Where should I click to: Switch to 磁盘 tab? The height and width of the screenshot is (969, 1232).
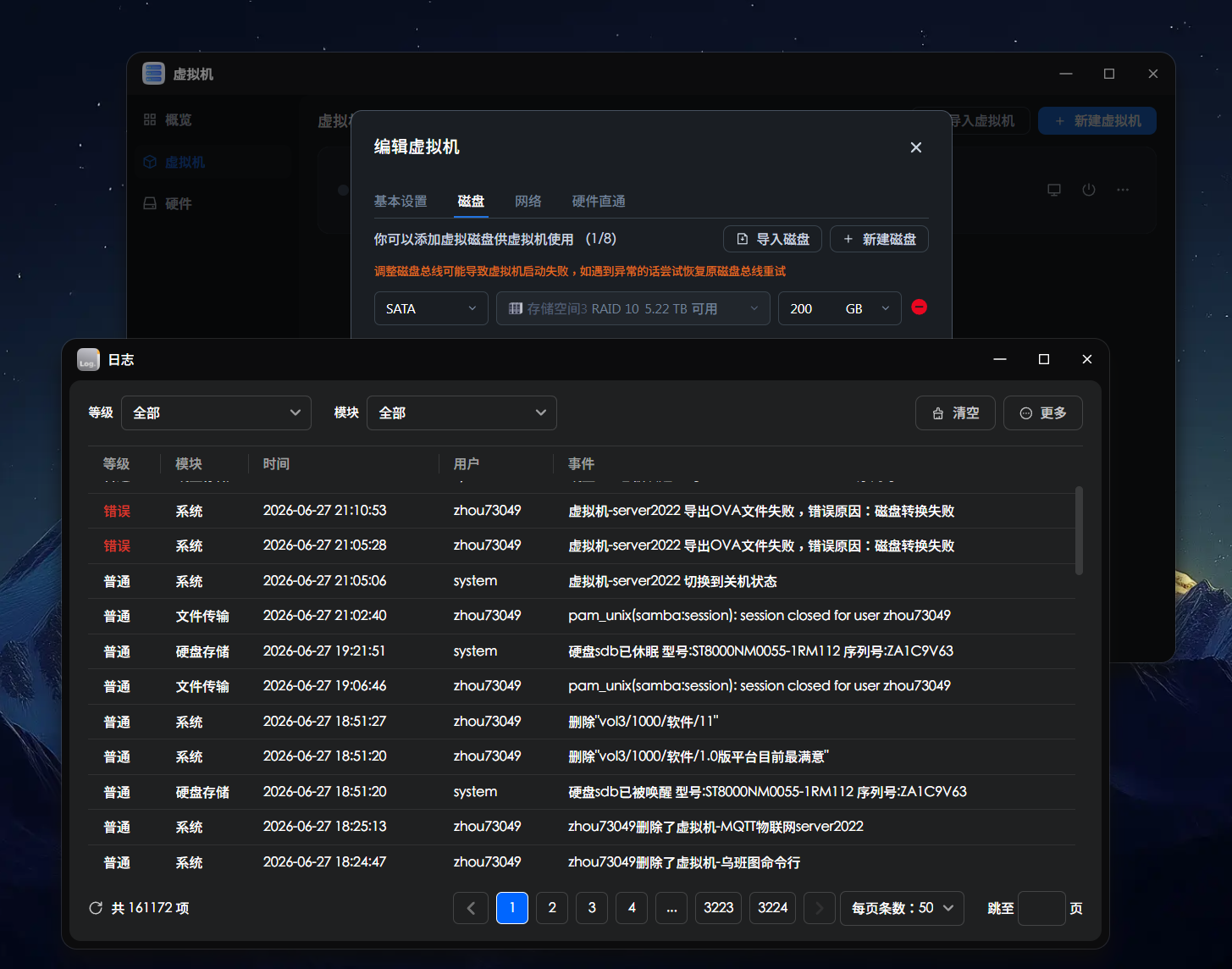471,201
